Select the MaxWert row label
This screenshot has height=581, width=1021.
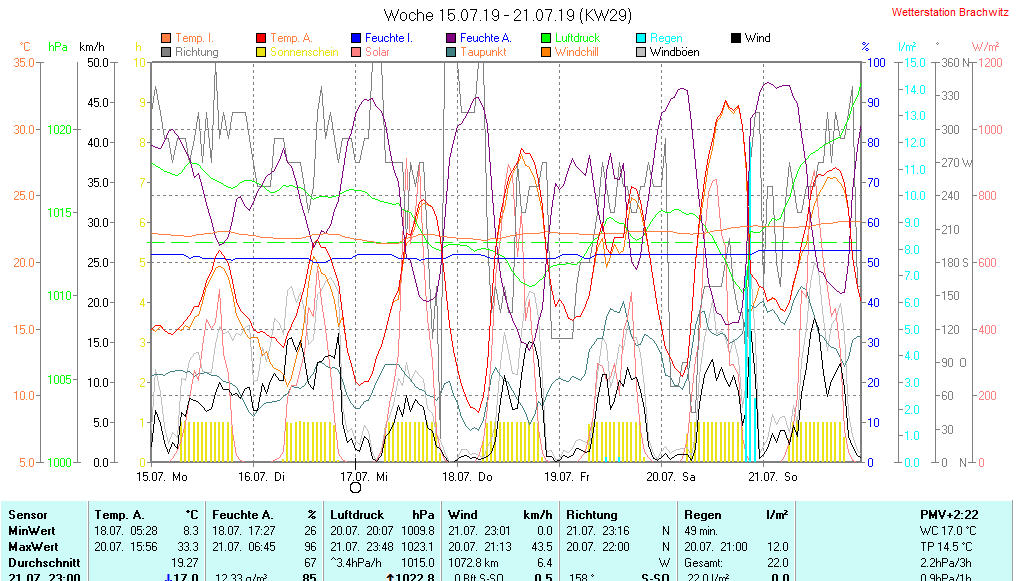pos(32,547)
